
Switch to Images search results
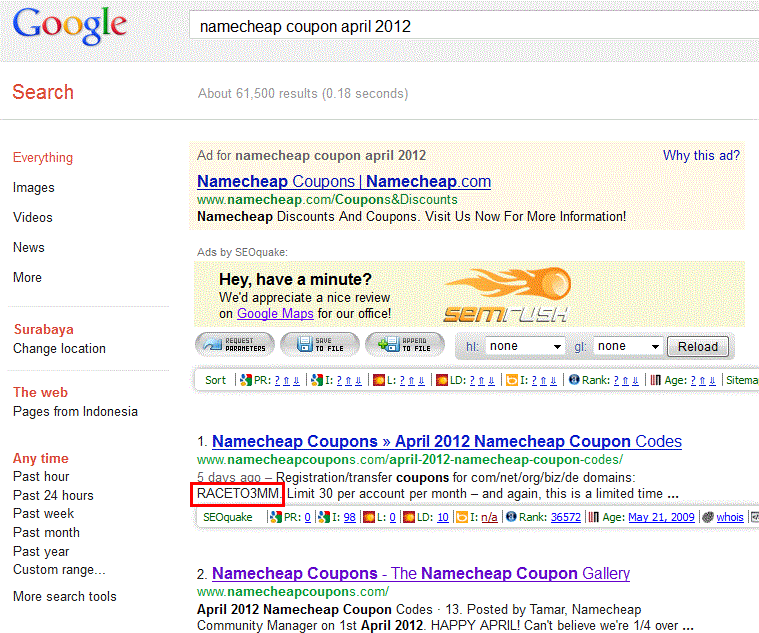pyautogui.click(x=34, y=188)
